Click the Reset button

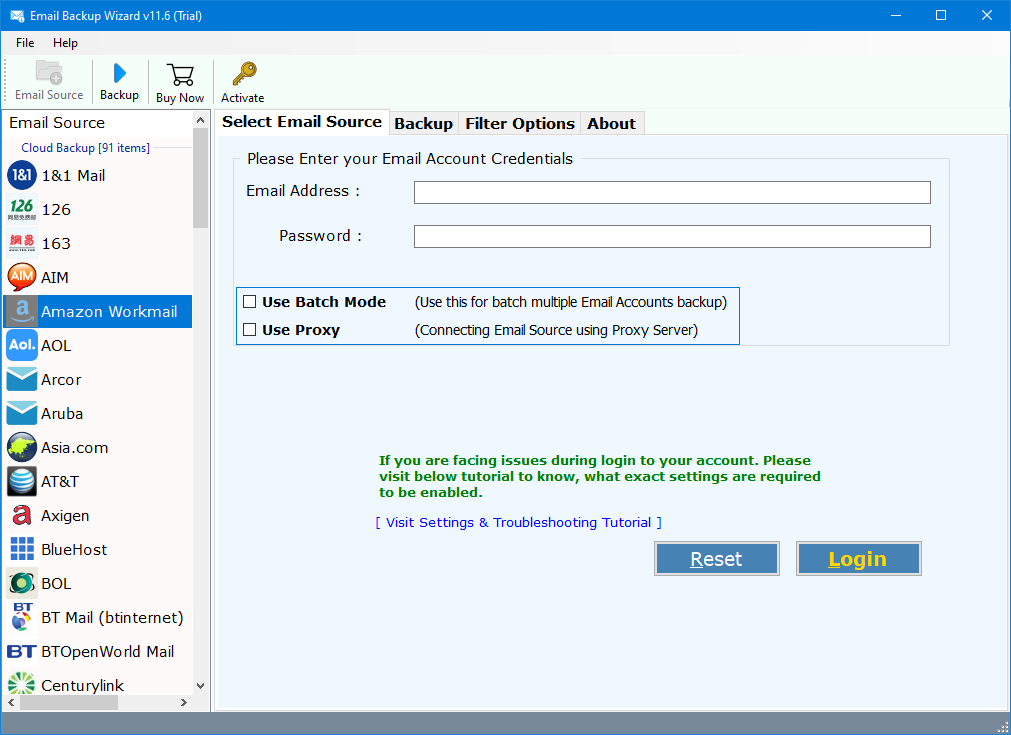(716, 559)
